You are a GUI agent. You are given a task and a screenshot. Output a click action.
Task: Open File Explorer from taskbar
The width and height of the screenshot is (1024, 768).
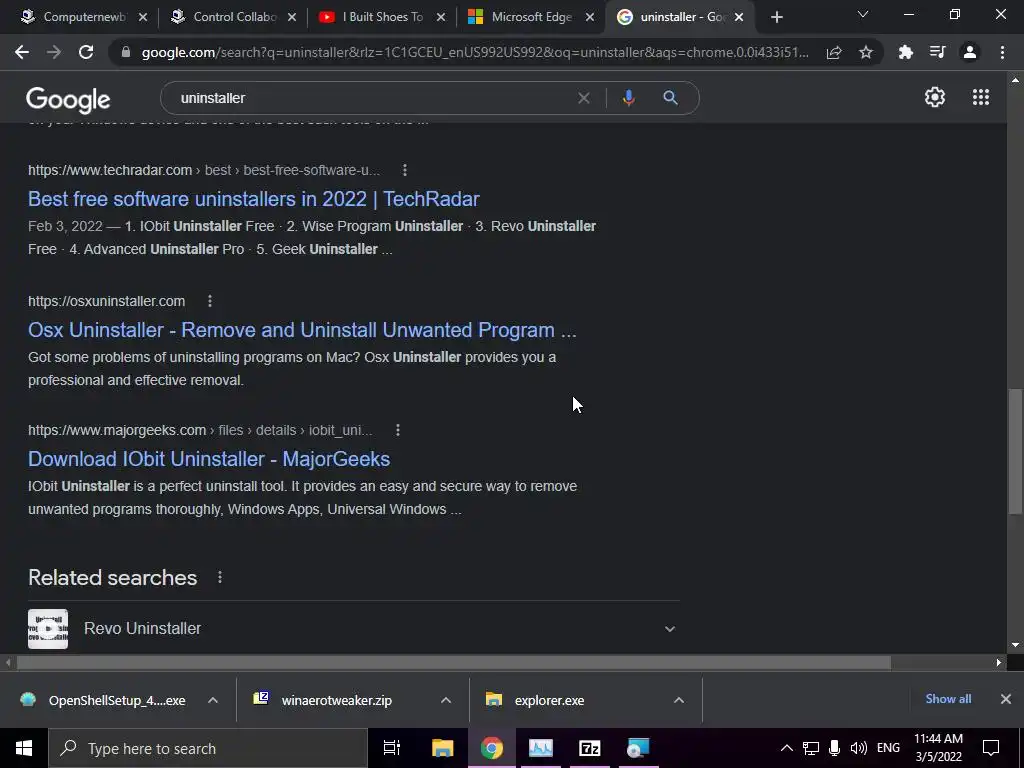click(x=442, y=748)
